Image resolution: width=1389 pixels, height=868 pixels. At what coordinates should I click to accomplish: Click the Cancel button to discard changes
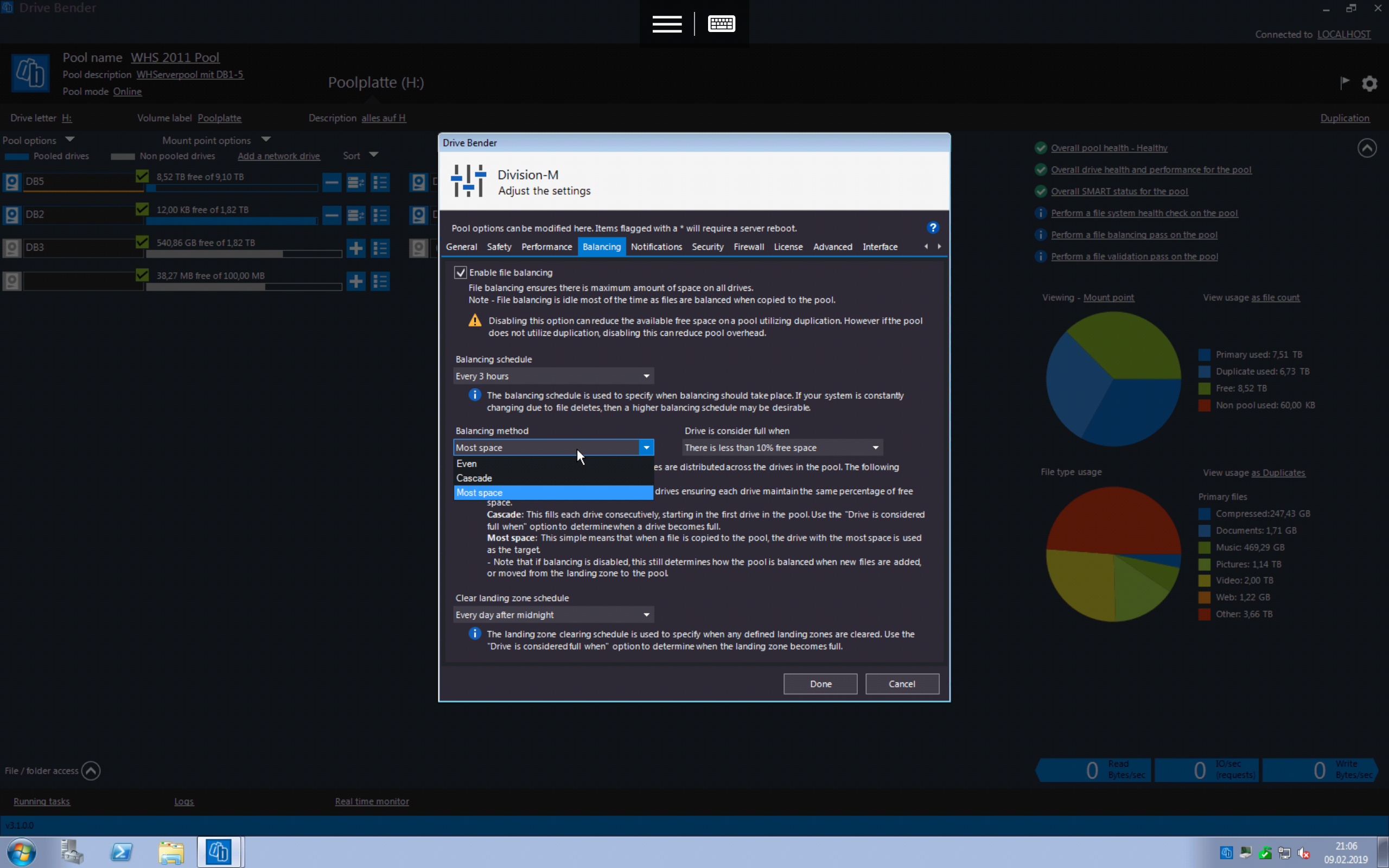click(901, 683)
